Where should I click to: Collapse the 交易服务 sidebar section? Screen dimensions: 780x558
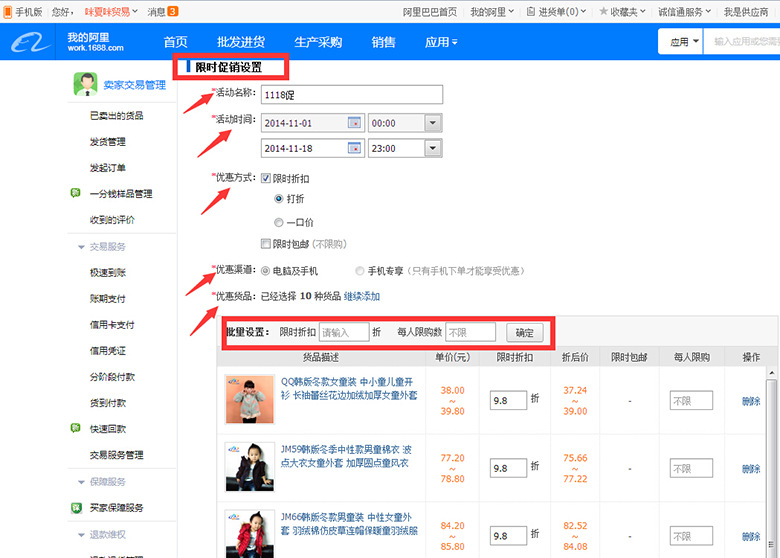[x=81, y=246]
